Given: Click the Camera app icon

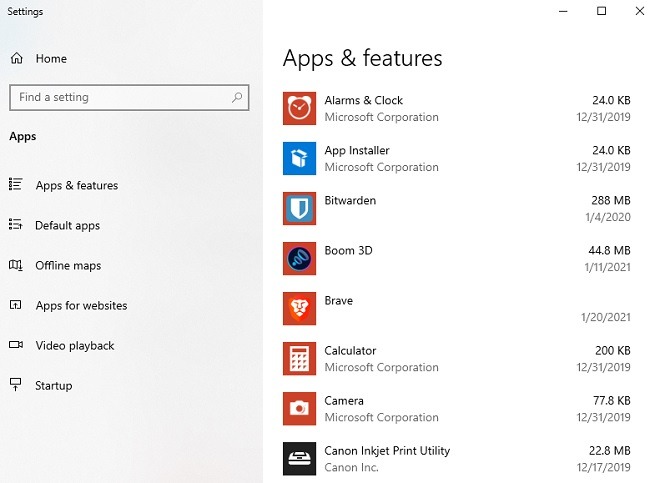Looking at the screenshot, I should tap(299, 409).
